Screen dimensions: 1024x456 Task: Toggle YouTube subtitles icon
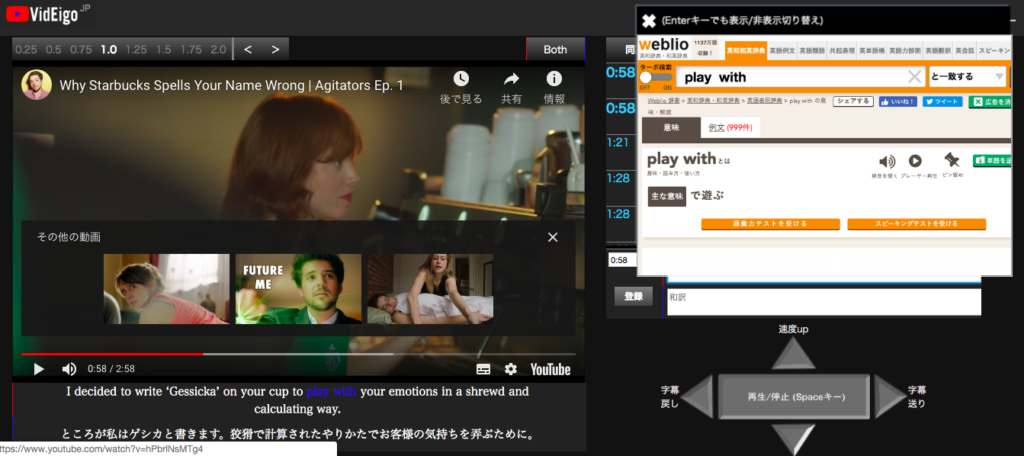pyautogui.click(x=483, y=369)
